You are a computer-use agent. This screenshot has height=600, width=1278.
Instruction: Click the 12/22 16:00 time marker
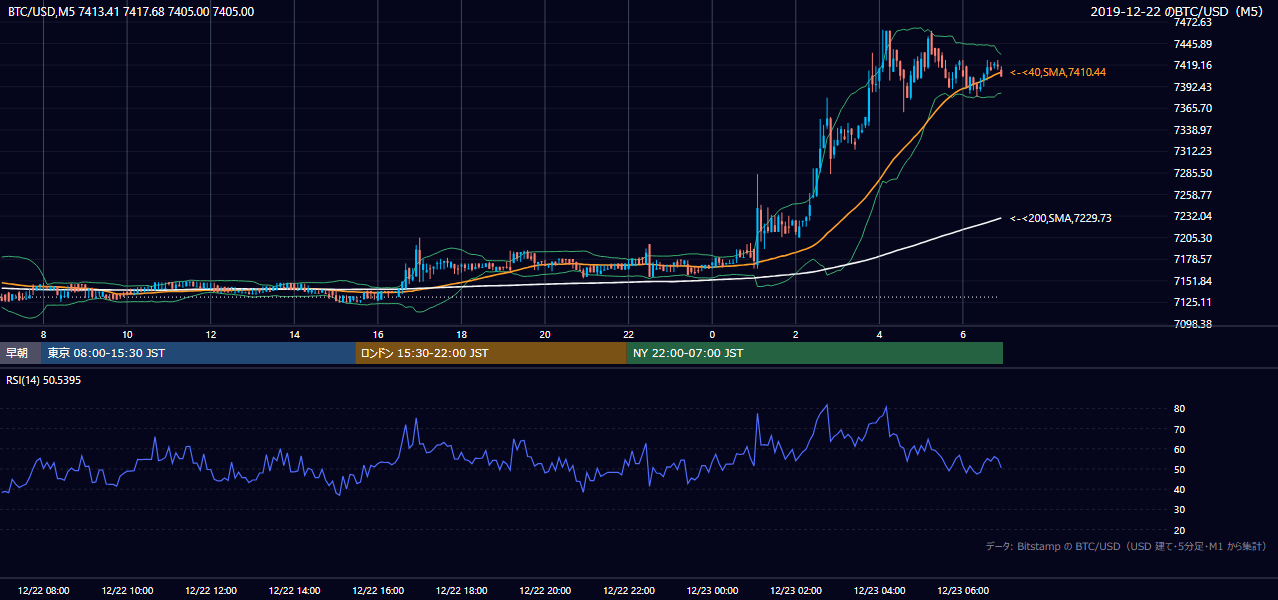click(378, 591)
